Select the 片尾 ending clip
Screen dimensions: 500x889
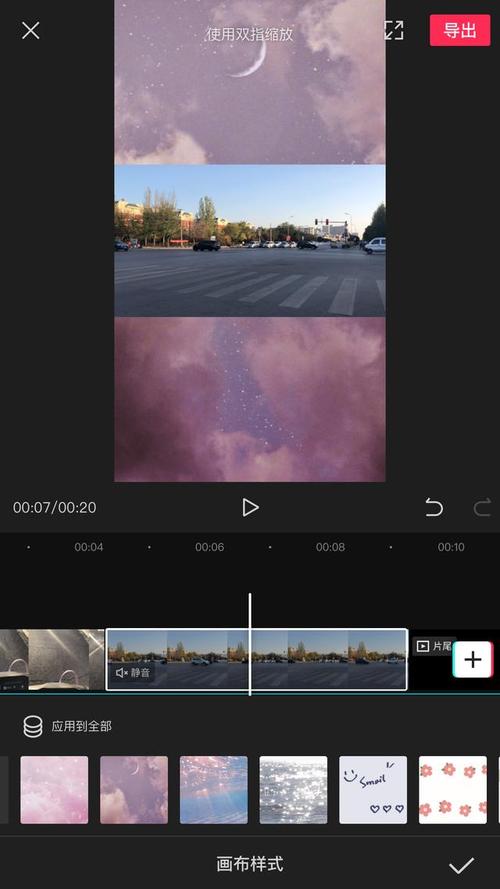[435, 646]
